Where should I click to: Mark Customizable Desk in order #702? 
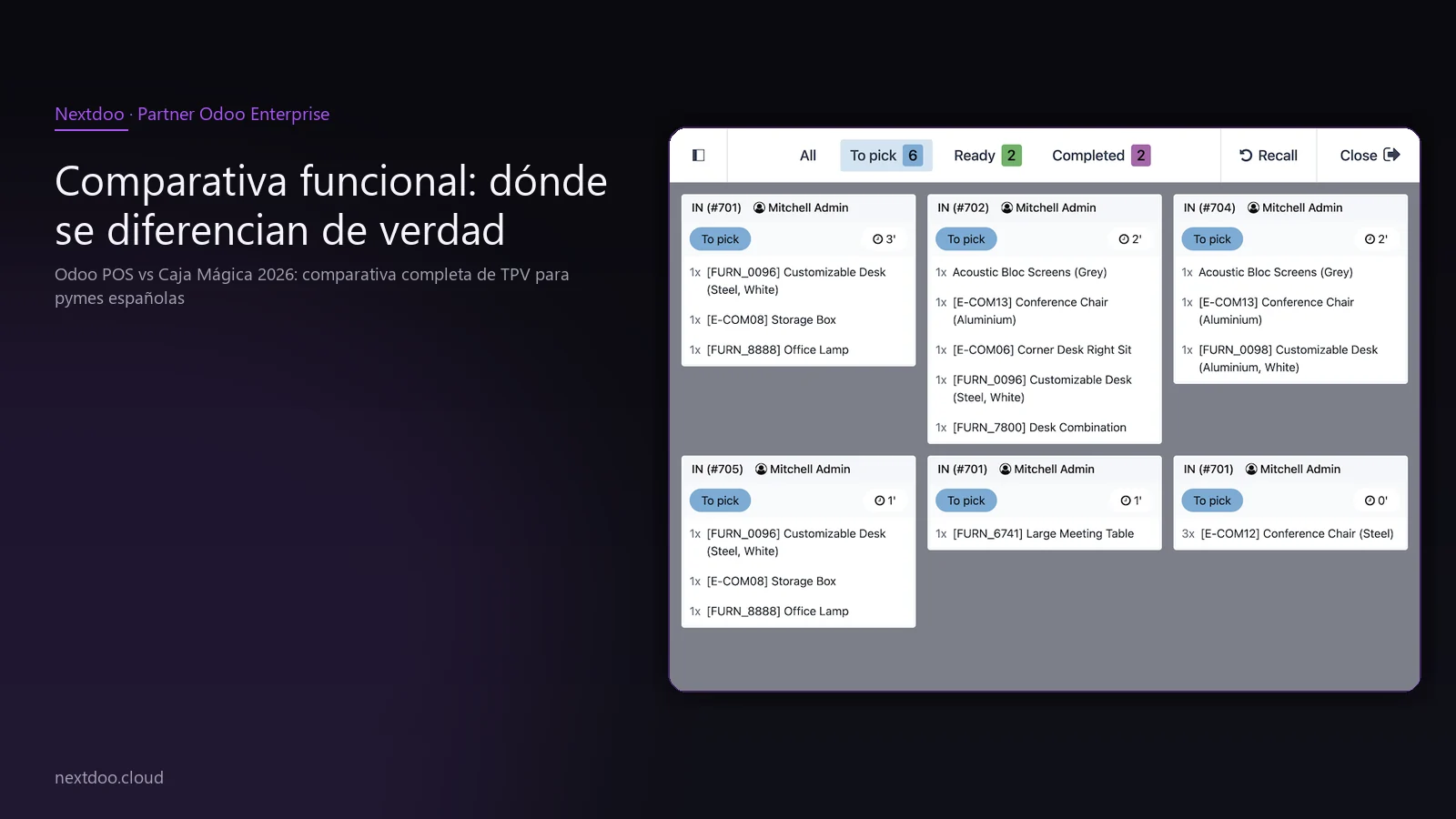[1044, 389]
